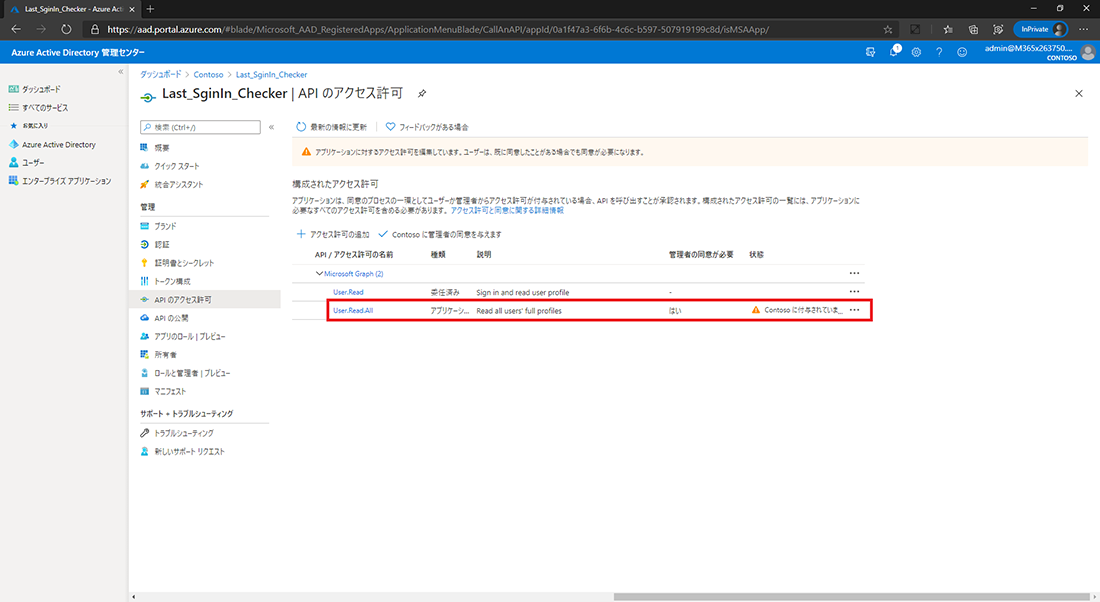
Task: Click Last_SginIn_Checker breadcrumb link
Action: 271,74
